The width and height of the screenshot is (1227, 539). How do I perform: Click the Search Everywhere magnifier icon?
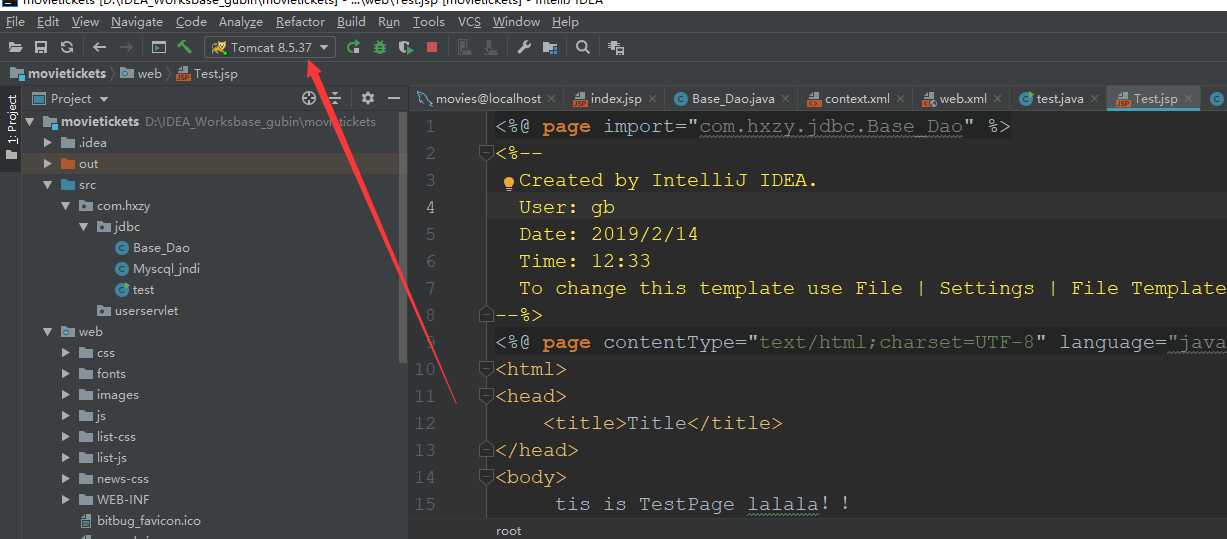[x=583, y=47]
